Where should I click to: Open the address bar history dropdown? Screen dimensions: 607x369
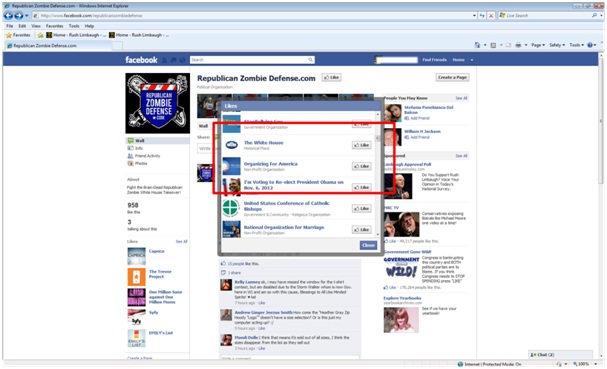[474, 15]
